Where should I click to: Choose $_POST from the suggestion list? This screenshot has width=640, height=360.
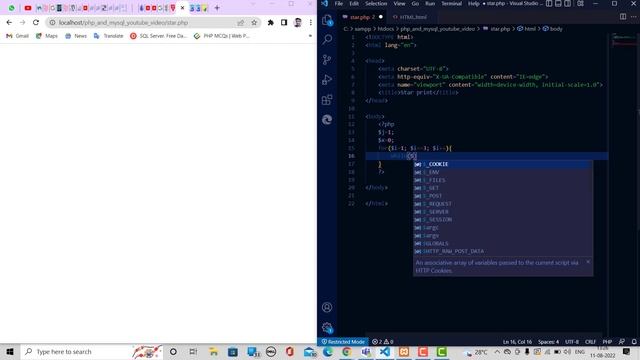click(503, 196)
